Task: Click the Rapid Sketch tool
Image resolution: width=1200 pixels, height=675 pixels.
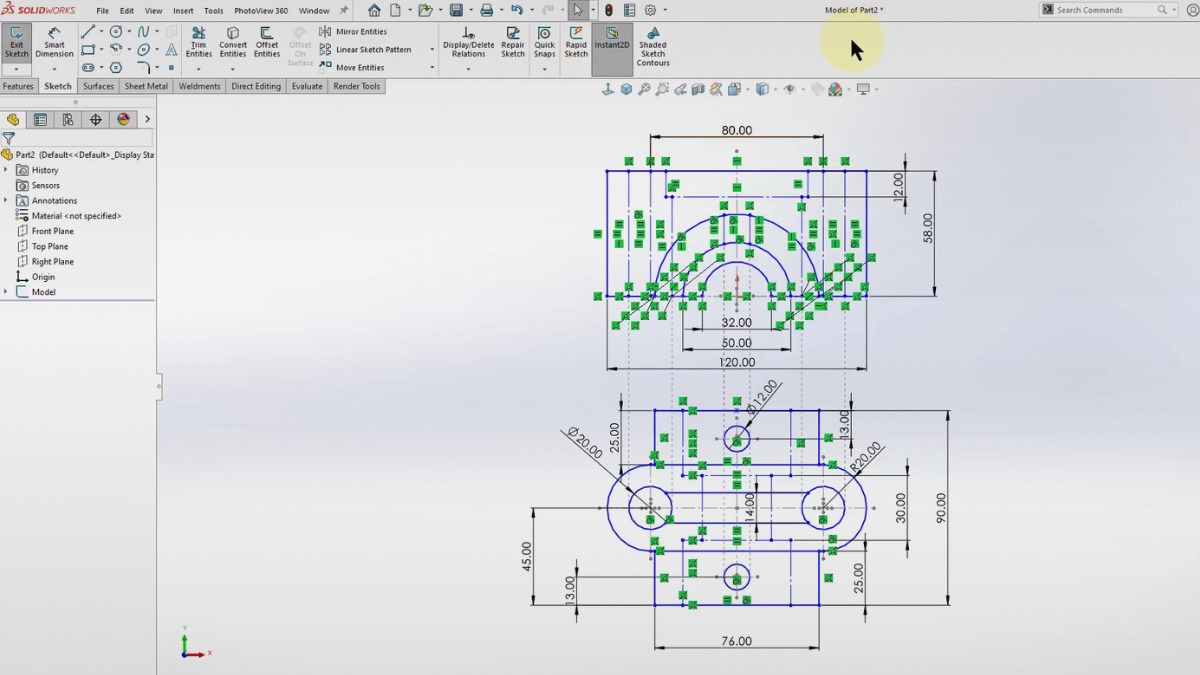Action: tap(576, 43)
